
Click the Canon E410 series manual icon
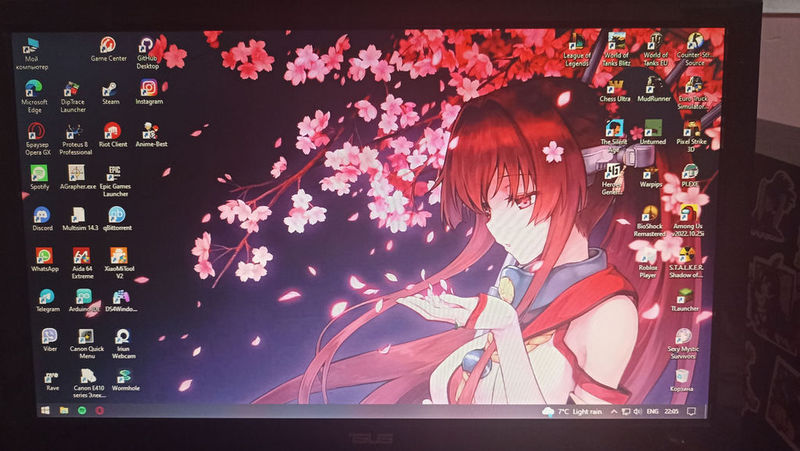coord(89,383)
